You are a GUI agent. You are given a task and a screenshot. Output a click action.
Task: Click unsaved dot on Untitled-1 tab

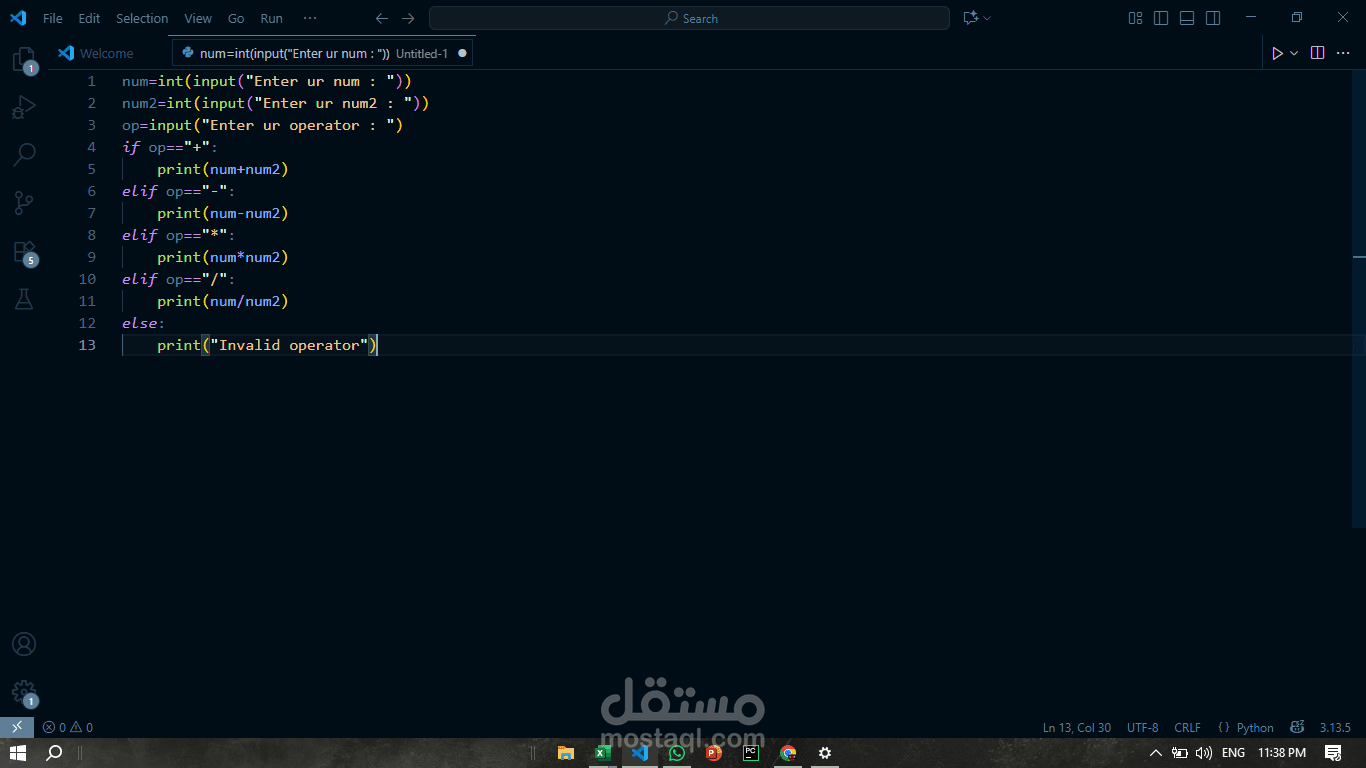coord(462,53)
